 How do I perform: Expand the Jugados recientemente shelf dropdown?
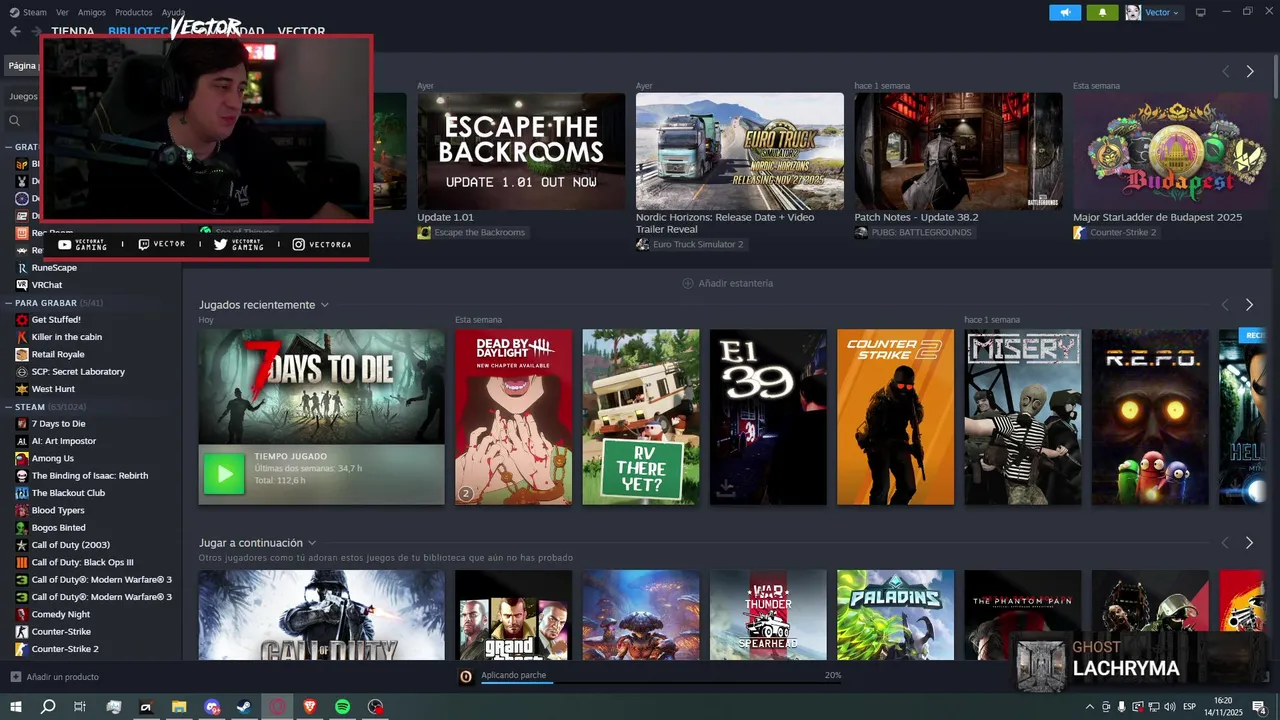point(324,305)
